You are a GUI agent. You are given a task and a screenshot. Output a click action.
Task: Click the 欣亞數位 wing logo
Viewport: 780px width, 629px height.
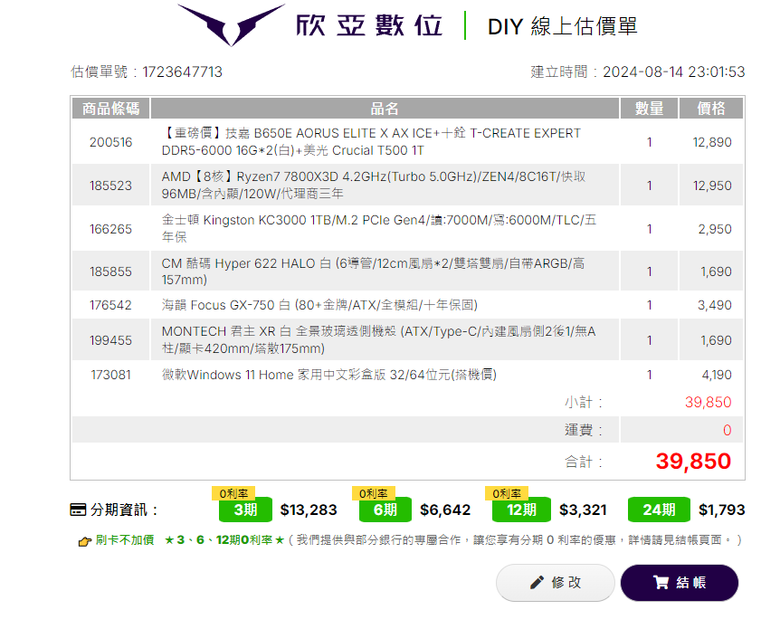(231, 24)
